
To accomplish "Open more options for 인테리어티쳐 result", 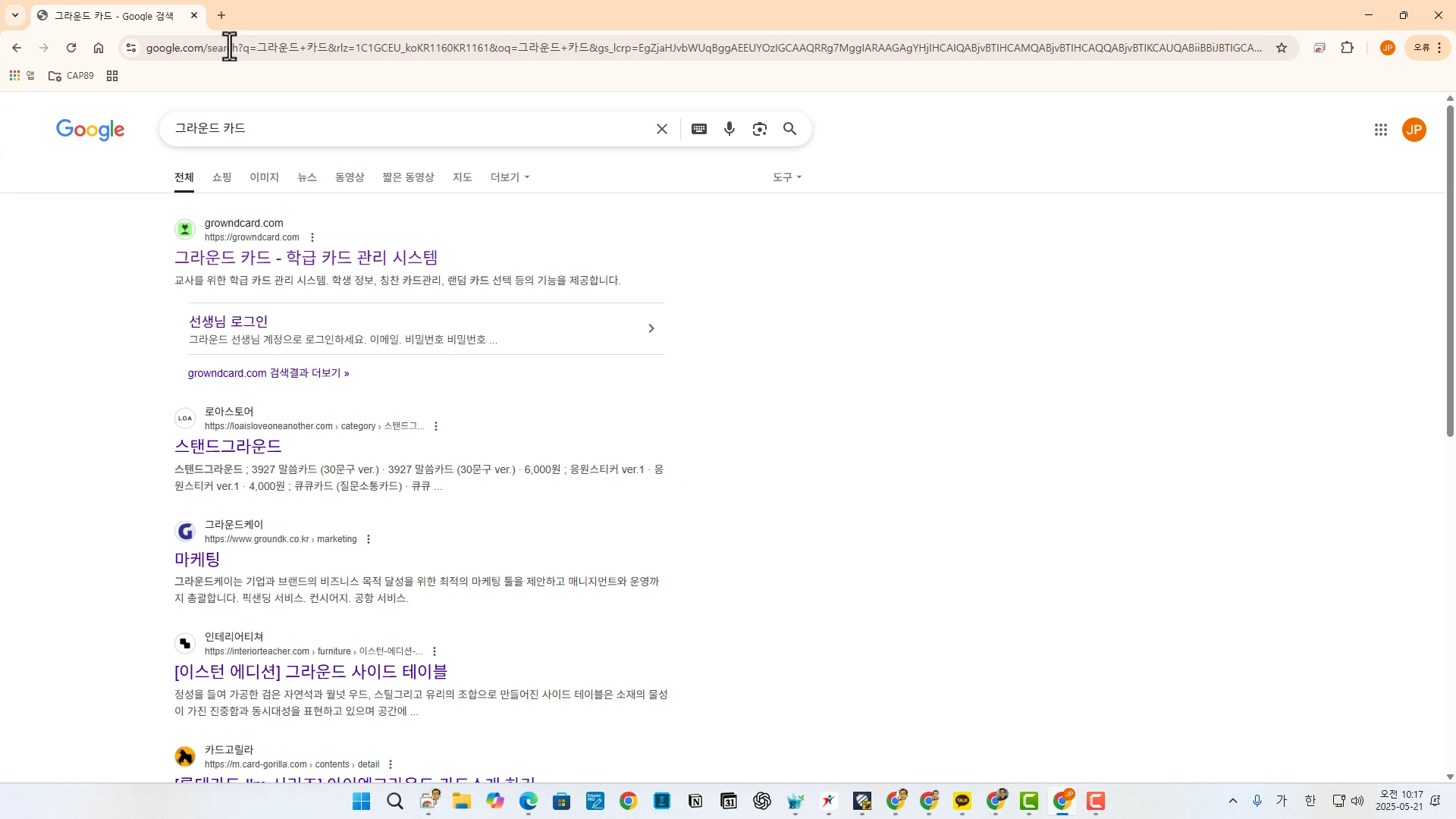I will point(435,651).
